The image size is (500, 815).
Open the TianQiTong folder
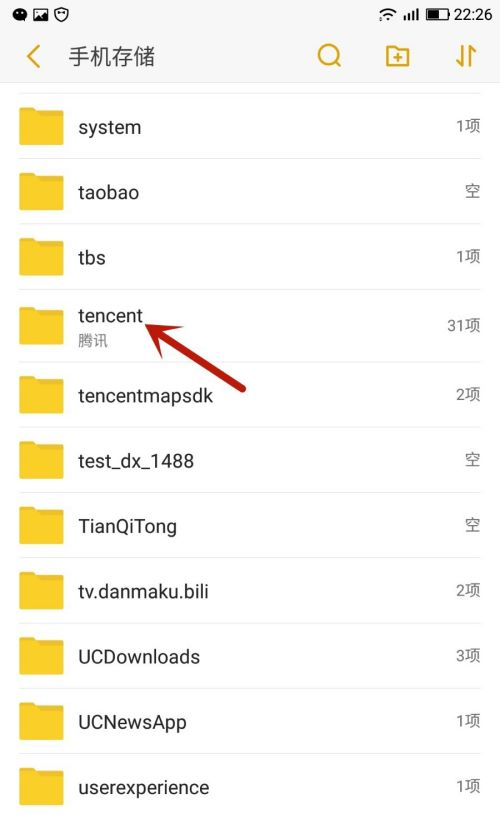249,525
